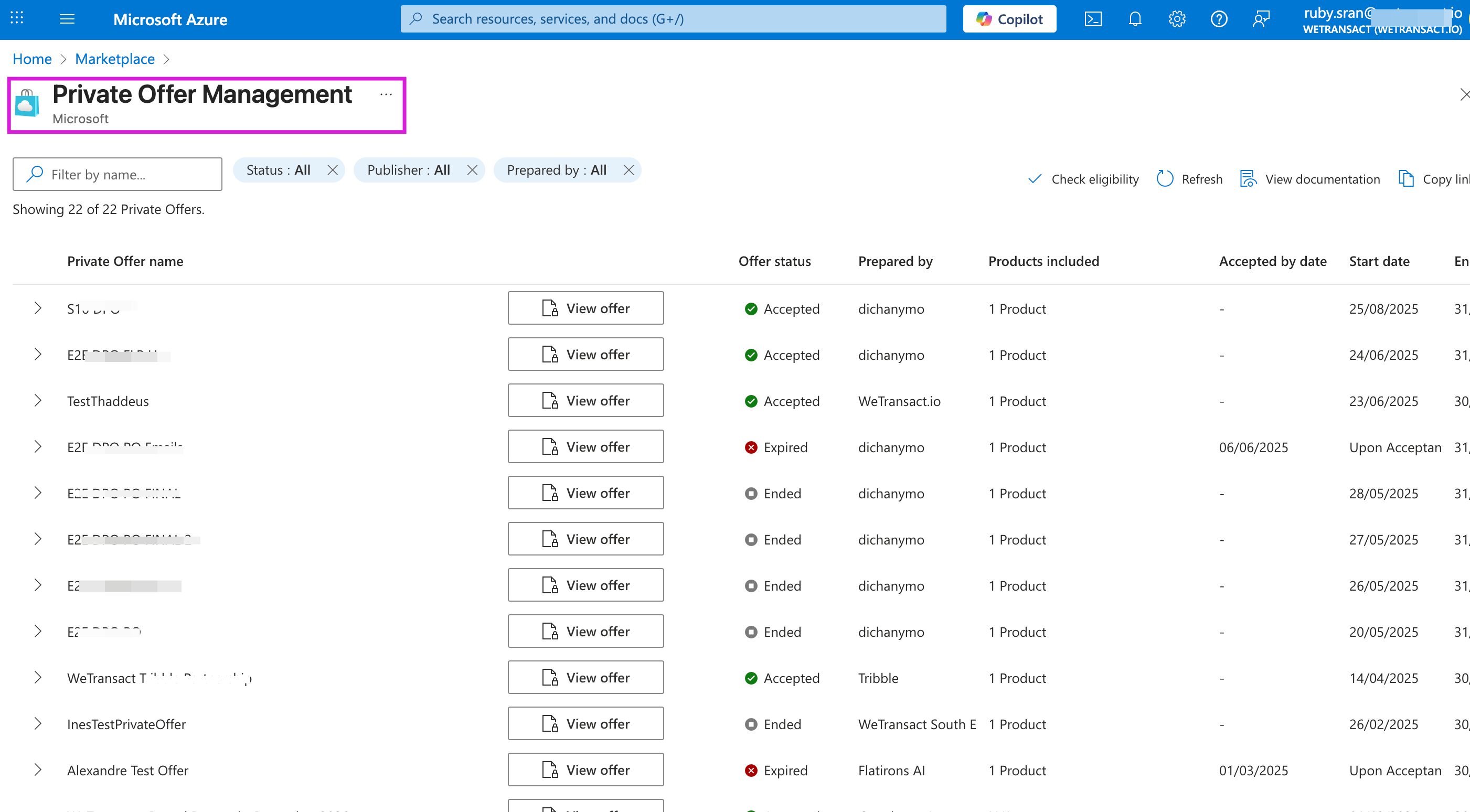Viewport: 1470px width, 812px height.
Task: Sort by the Start date column header
Action: pos(1379,261)
